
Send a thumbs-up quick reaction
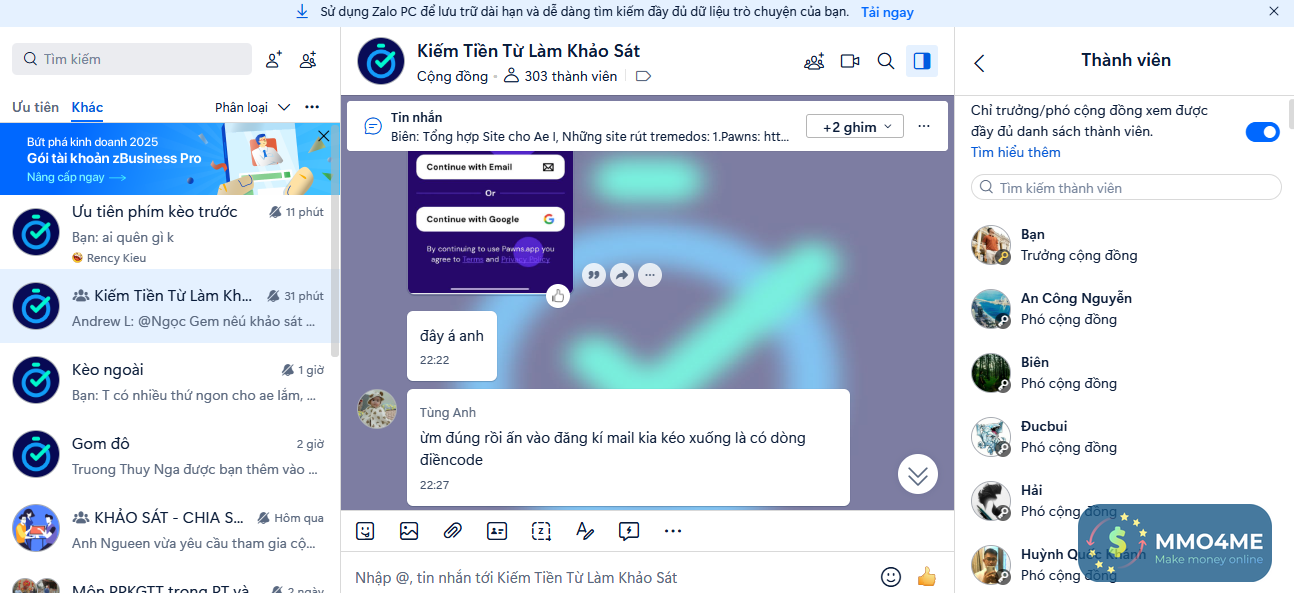coord(926,576)
